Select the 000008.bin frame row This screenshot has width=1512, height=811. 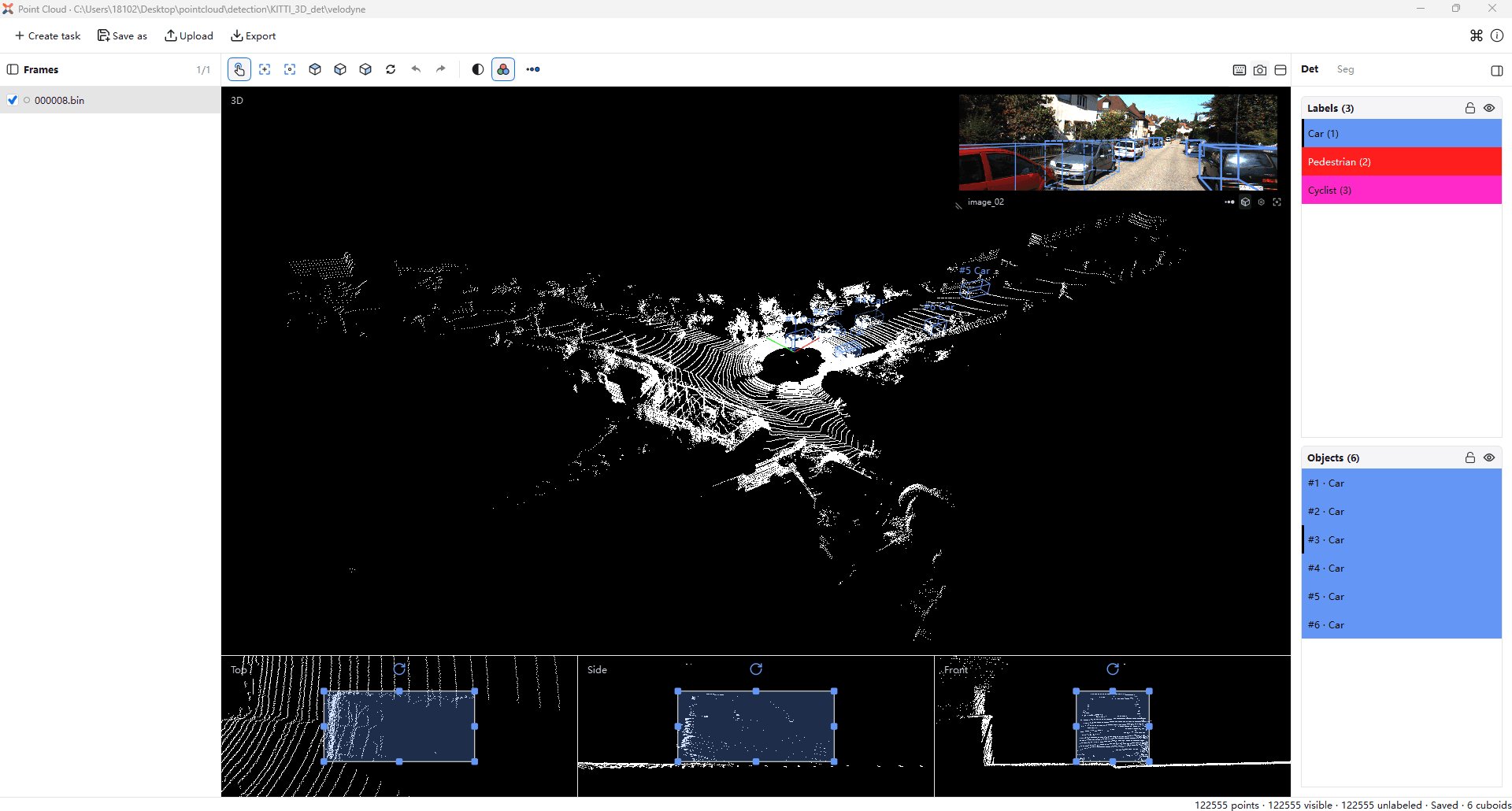coord(110,100)
